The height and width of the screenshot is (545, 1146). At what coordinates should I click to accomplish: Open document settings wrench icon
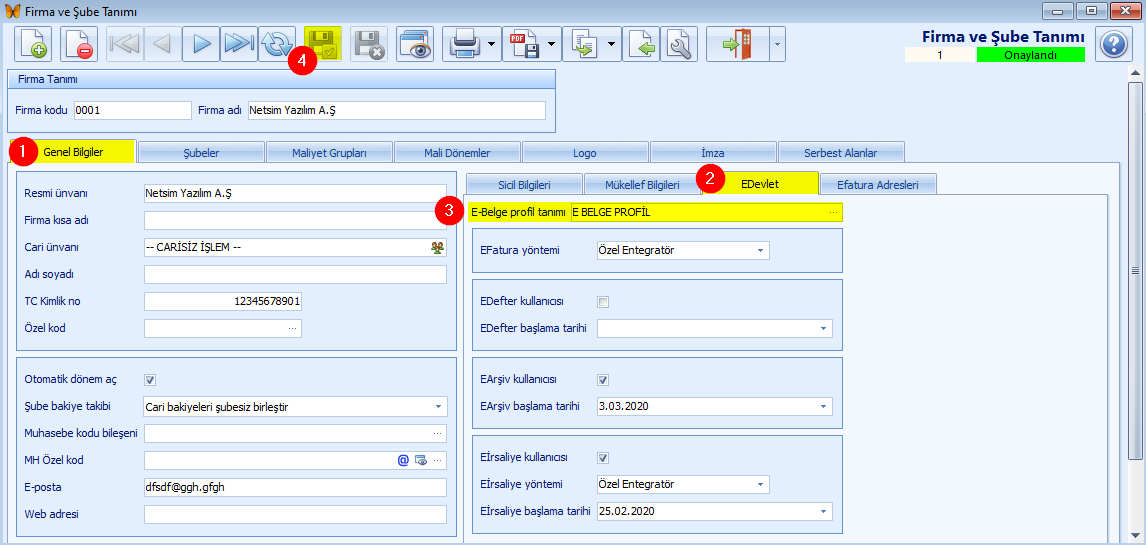pyautogui.click(x=679, y=43)
